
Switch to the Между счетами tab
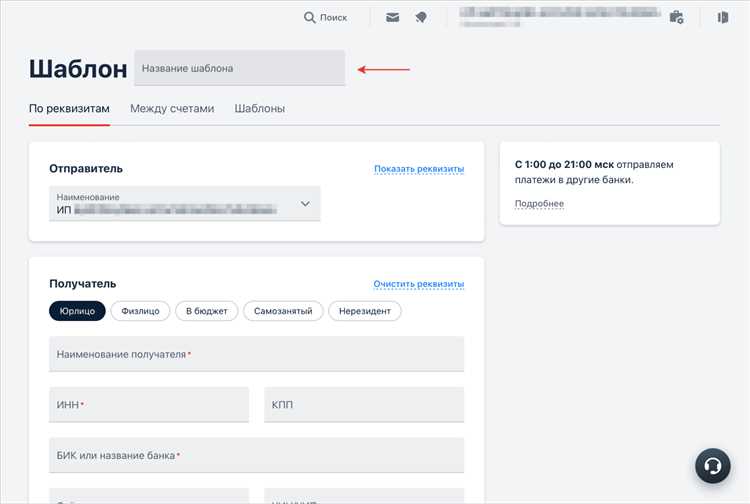(172, 108)
